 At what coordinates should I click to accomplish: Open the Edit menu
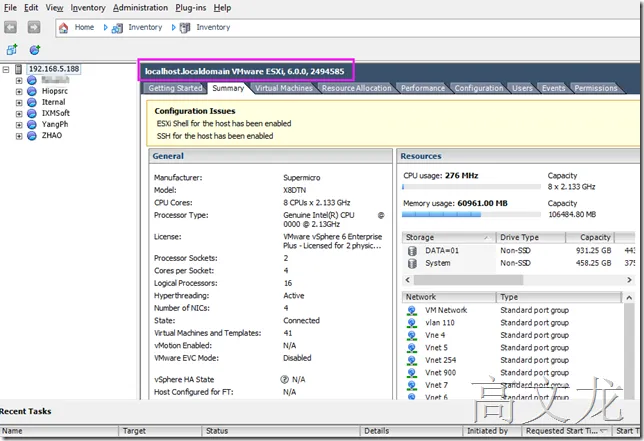31,8
